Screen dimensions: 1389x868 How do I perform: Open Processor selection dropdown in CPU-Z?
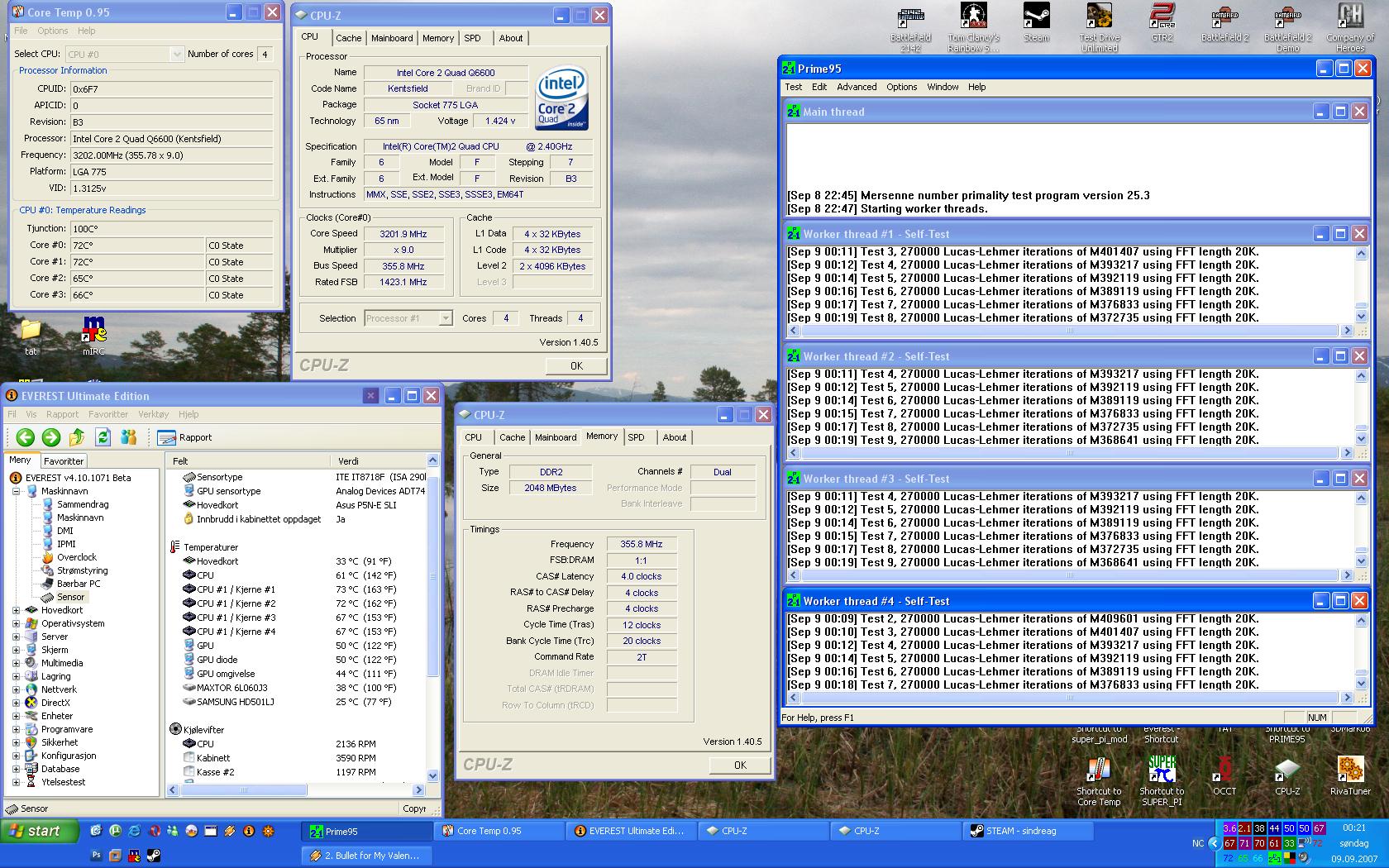[x=446, y=318]
